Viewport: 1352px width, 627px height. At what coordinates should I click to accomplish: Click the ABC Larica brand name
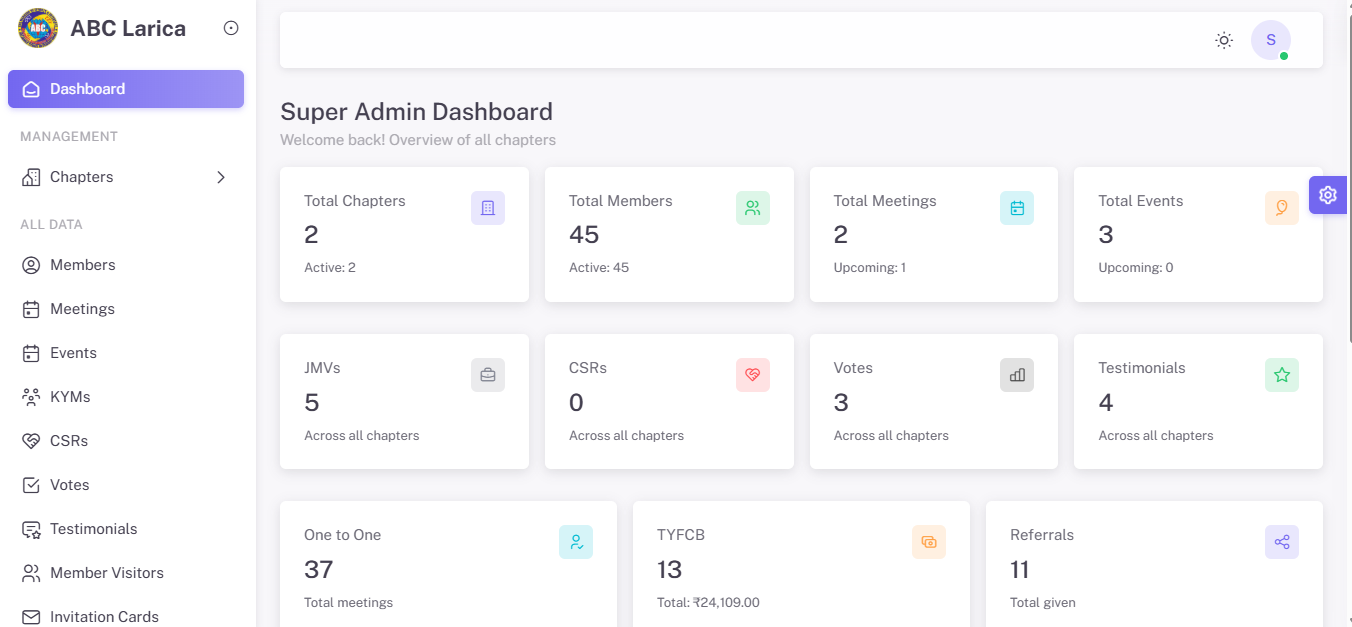[128, 29]
